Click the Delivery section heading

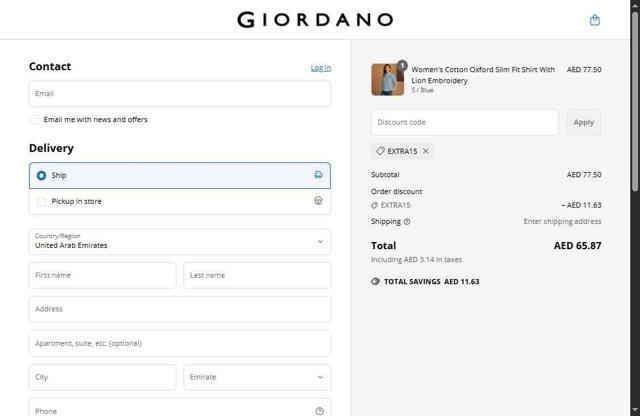tap(51, 148)
